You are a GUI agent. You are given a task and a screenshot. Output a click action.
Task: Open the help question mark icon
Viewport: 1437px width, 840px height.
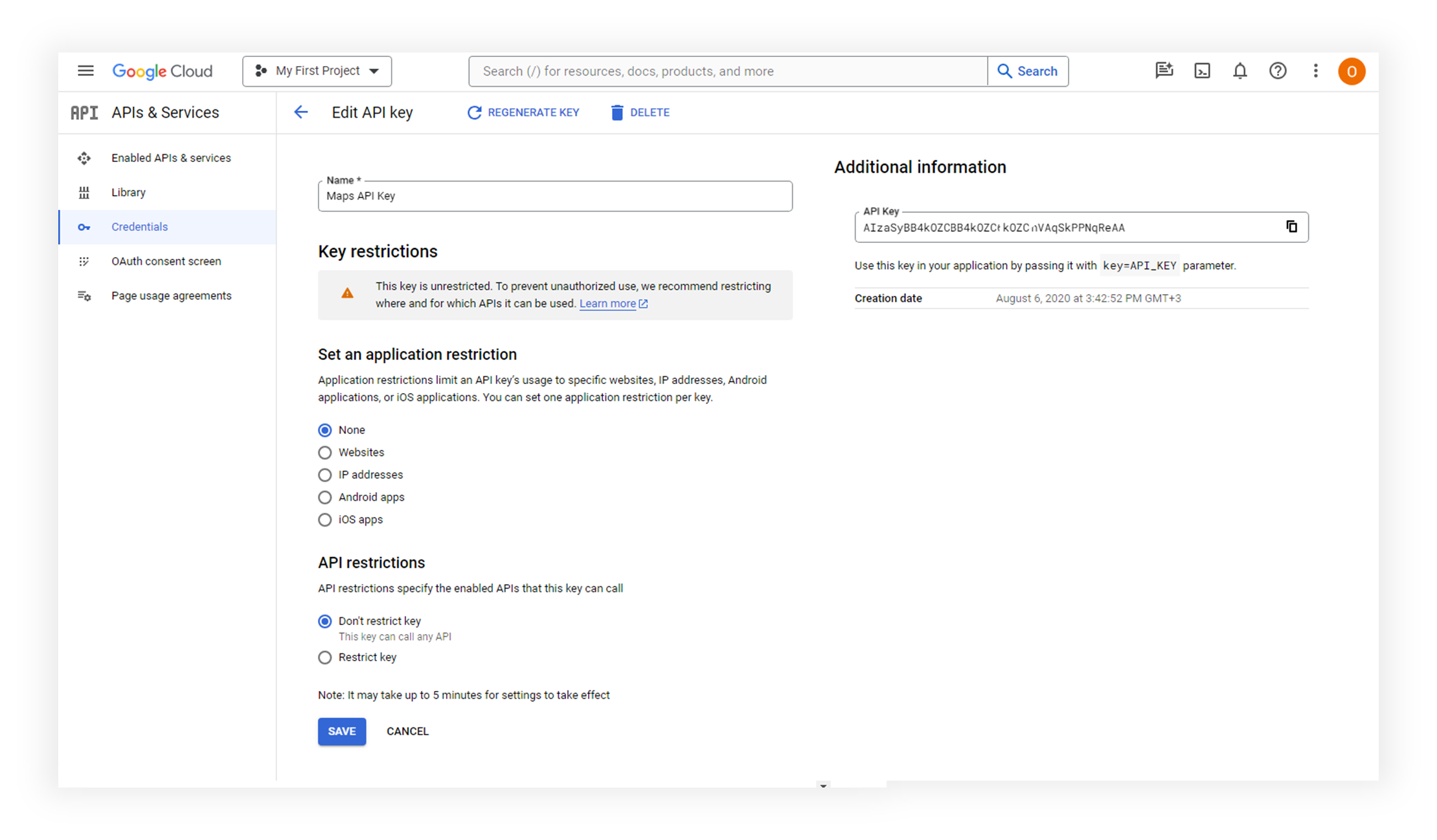point(1277,71)
